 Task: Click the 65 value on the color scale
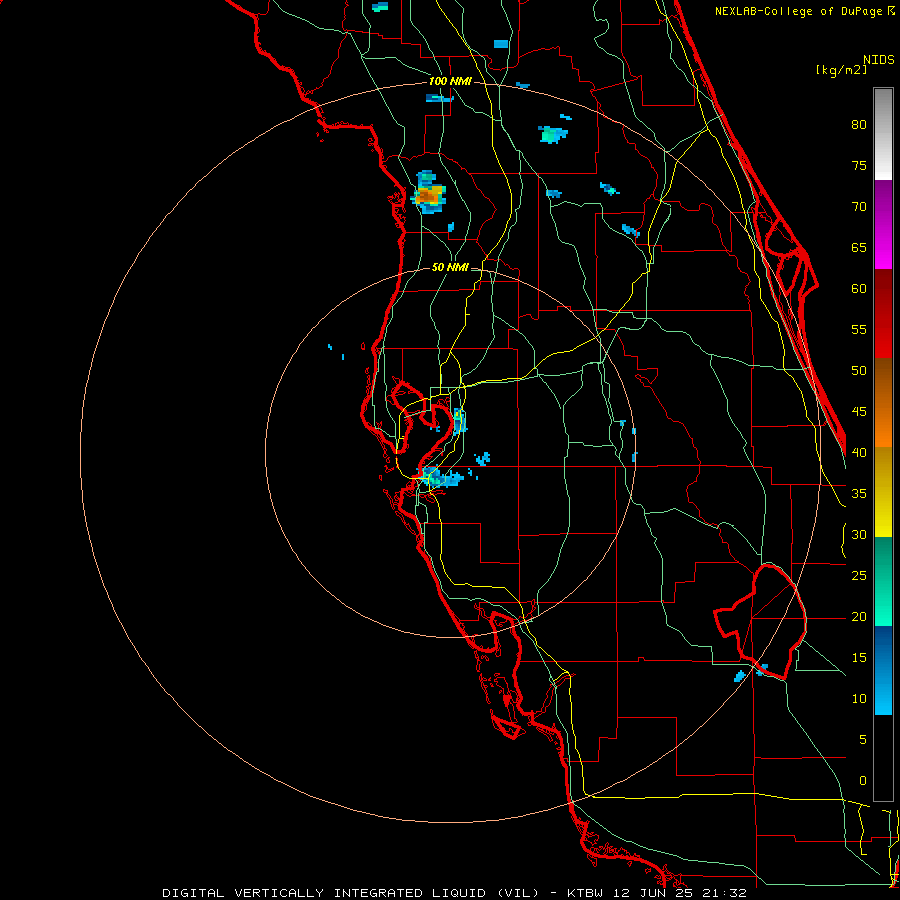point(859,247)
